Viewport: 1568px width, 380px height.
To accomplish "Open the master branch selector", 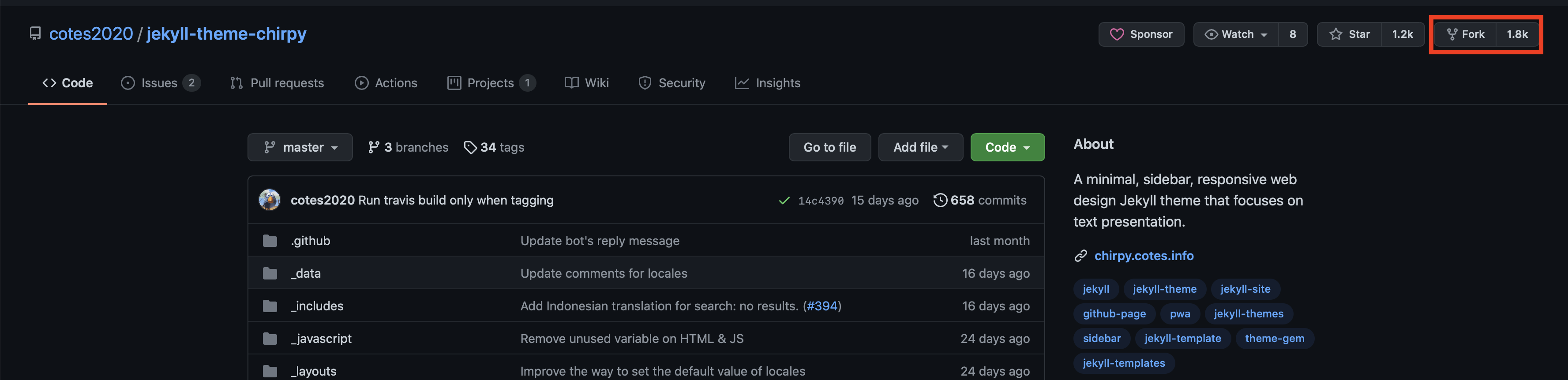I will tap(300, 147).
